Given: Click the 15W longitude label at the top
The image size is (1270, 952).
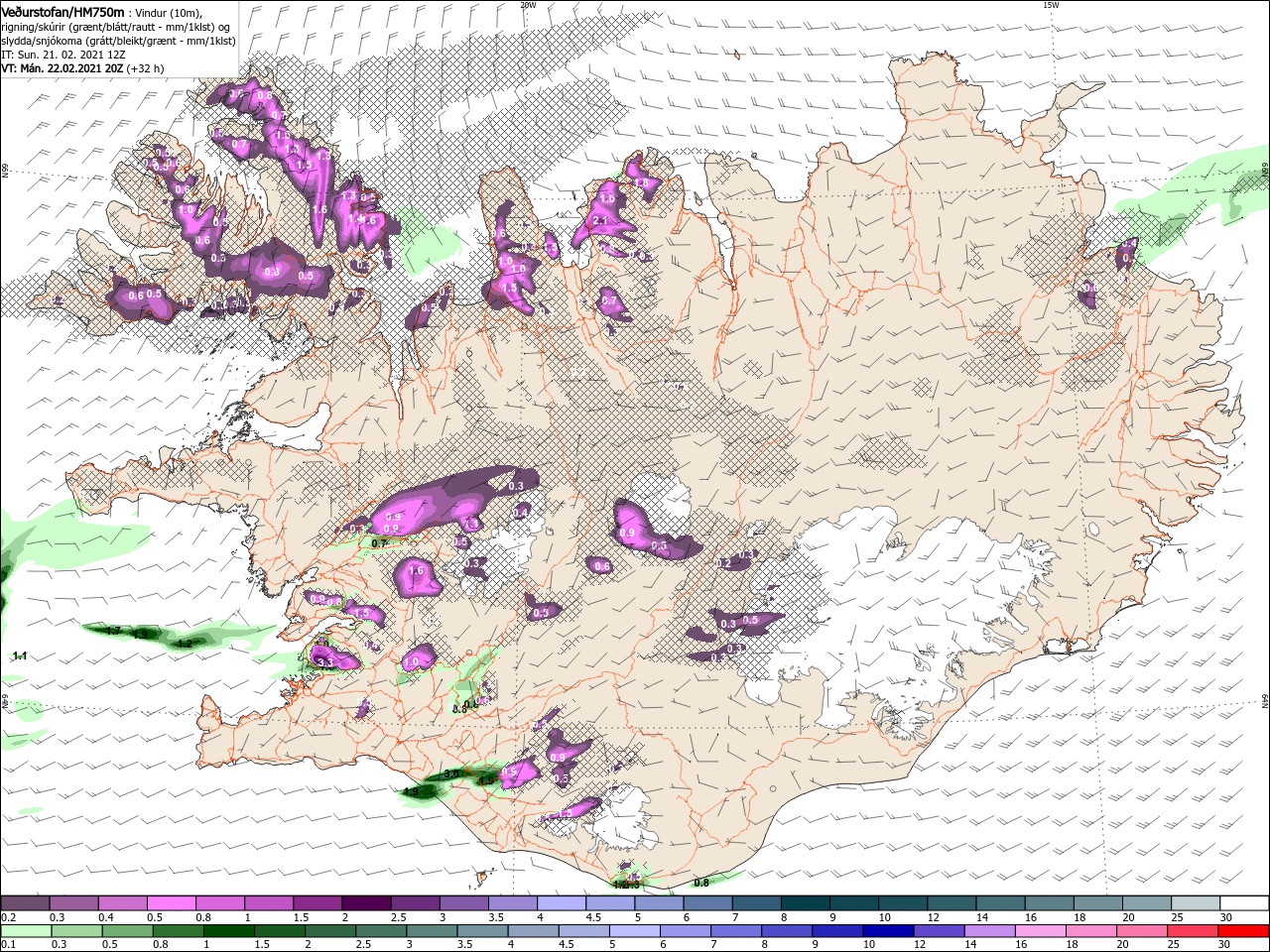Looking at the screenshot, I should click(x=1051, y=5).
